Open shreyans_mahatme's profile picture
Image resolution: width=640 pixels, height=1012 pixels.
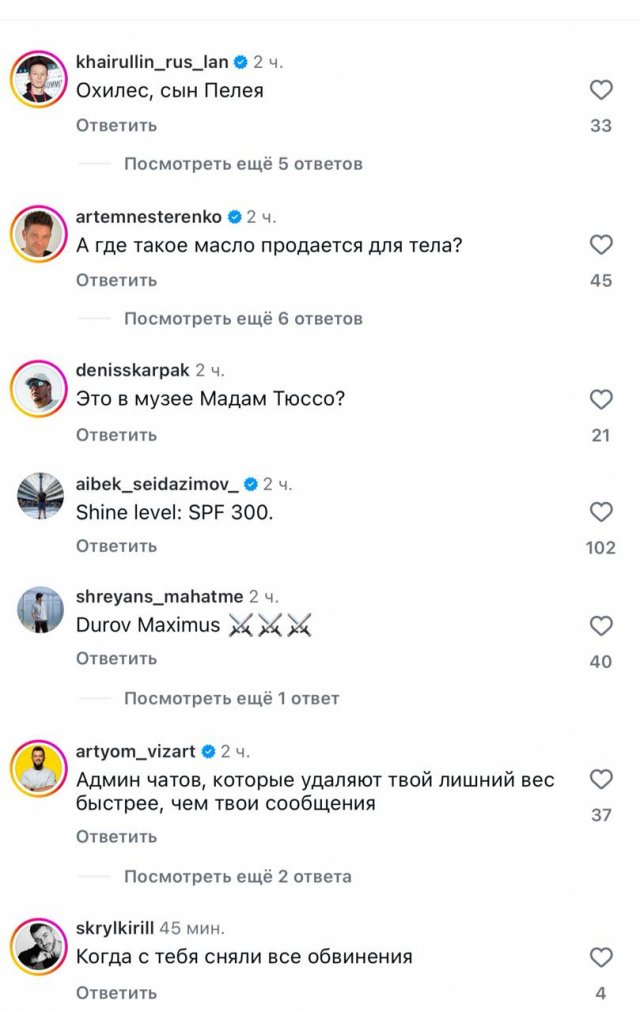(38, 611)
